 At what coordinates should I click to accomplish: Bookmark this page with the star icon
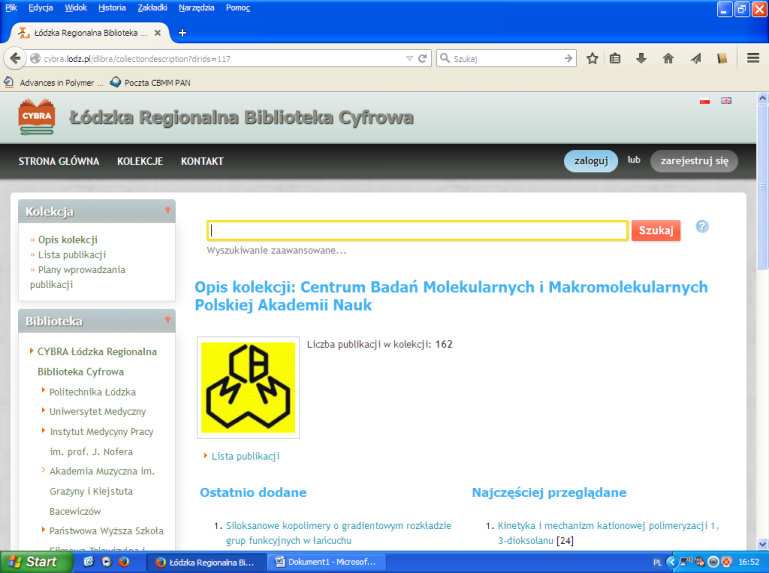592,58
